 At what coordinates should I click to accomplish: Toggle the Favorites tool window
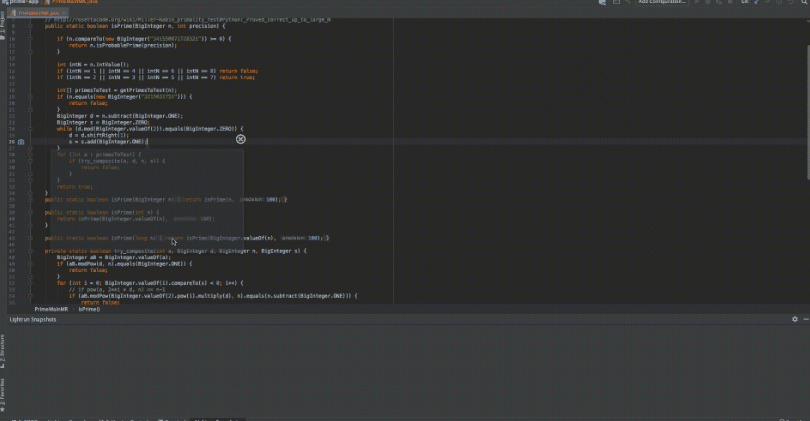click(3, 395)
